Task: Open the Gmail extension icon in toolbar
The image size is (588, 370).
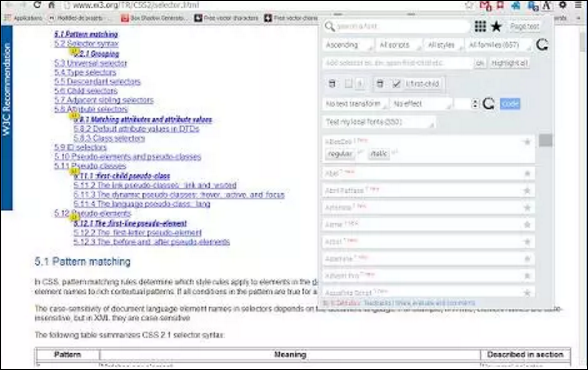Action: [485, 5]
